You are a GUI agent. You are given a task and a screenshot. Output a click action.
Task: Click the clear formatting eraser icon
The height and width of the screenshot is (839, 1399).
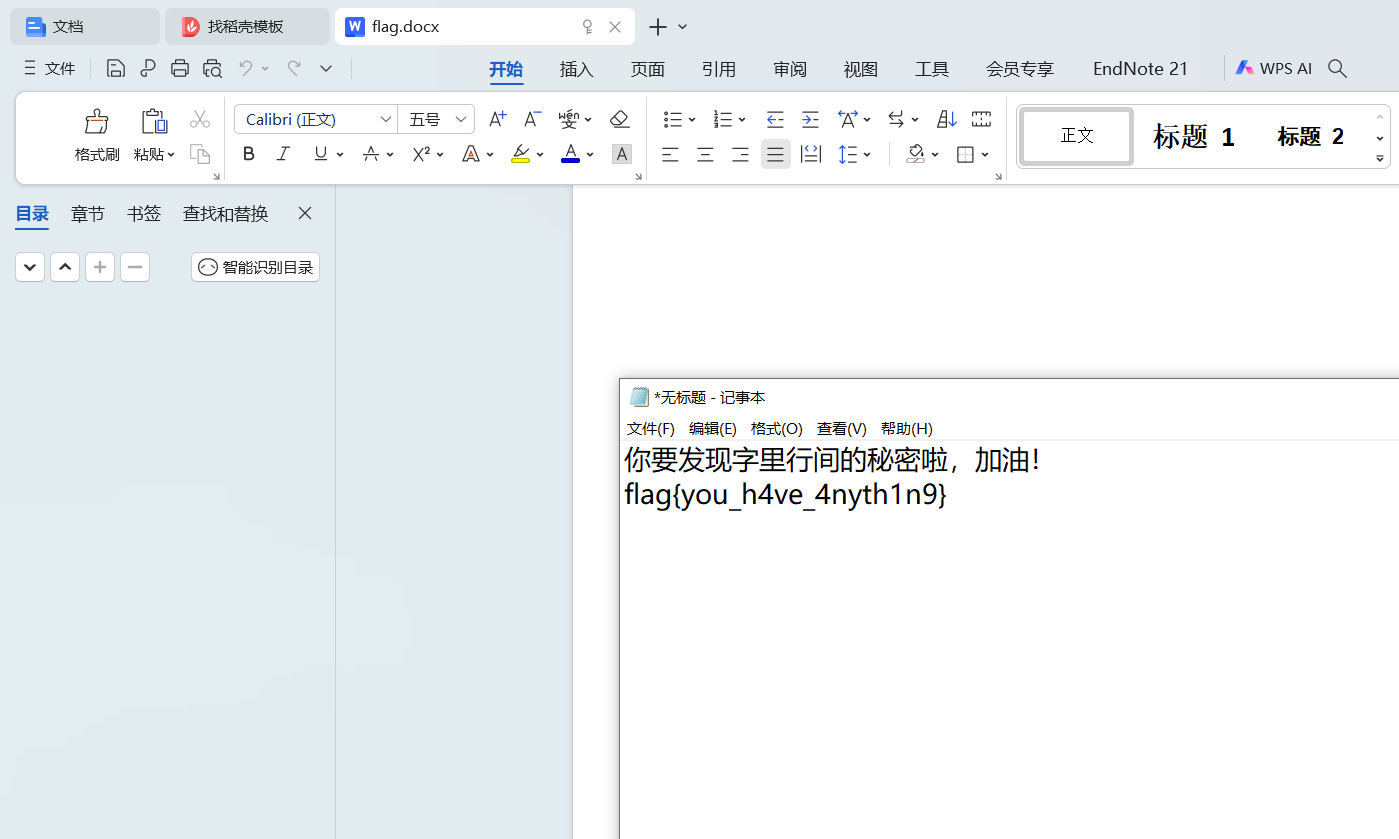coord(619,120)
